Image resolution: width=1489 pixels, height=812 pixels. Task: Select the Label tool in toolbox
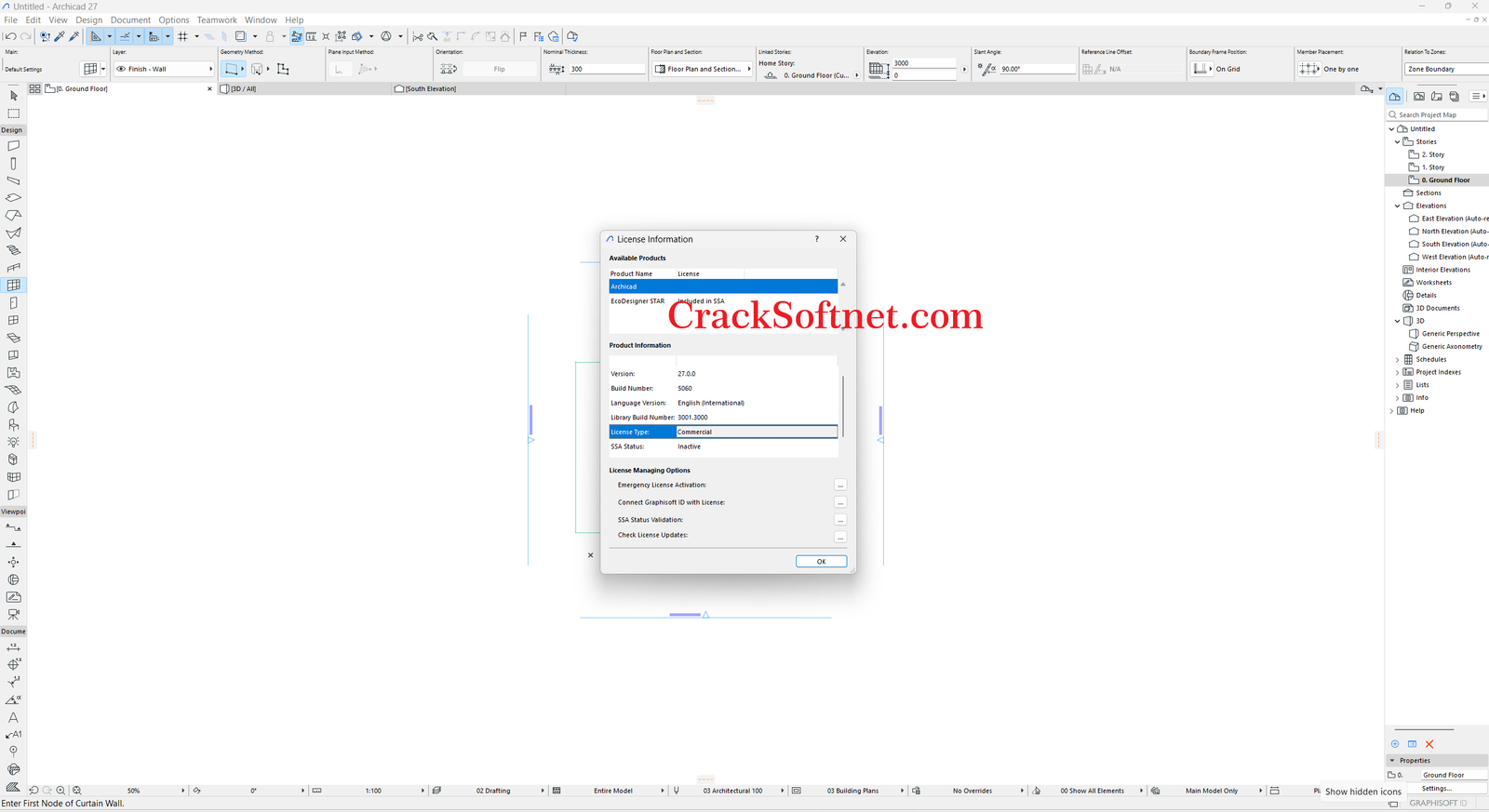tap(13, 735)
